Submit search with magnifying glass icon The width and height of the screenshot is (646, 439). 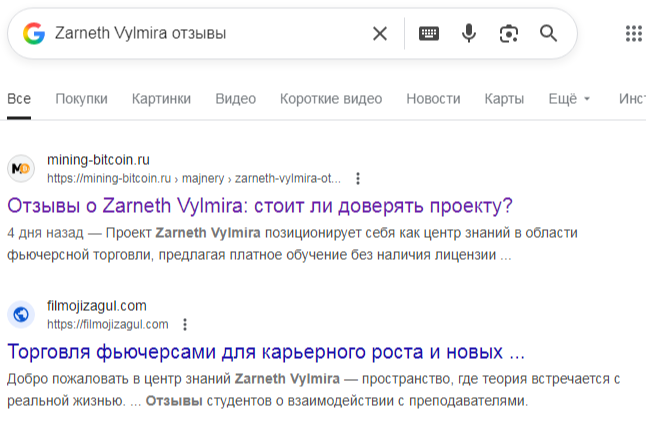pyautogui.click(x=548, y=34)
